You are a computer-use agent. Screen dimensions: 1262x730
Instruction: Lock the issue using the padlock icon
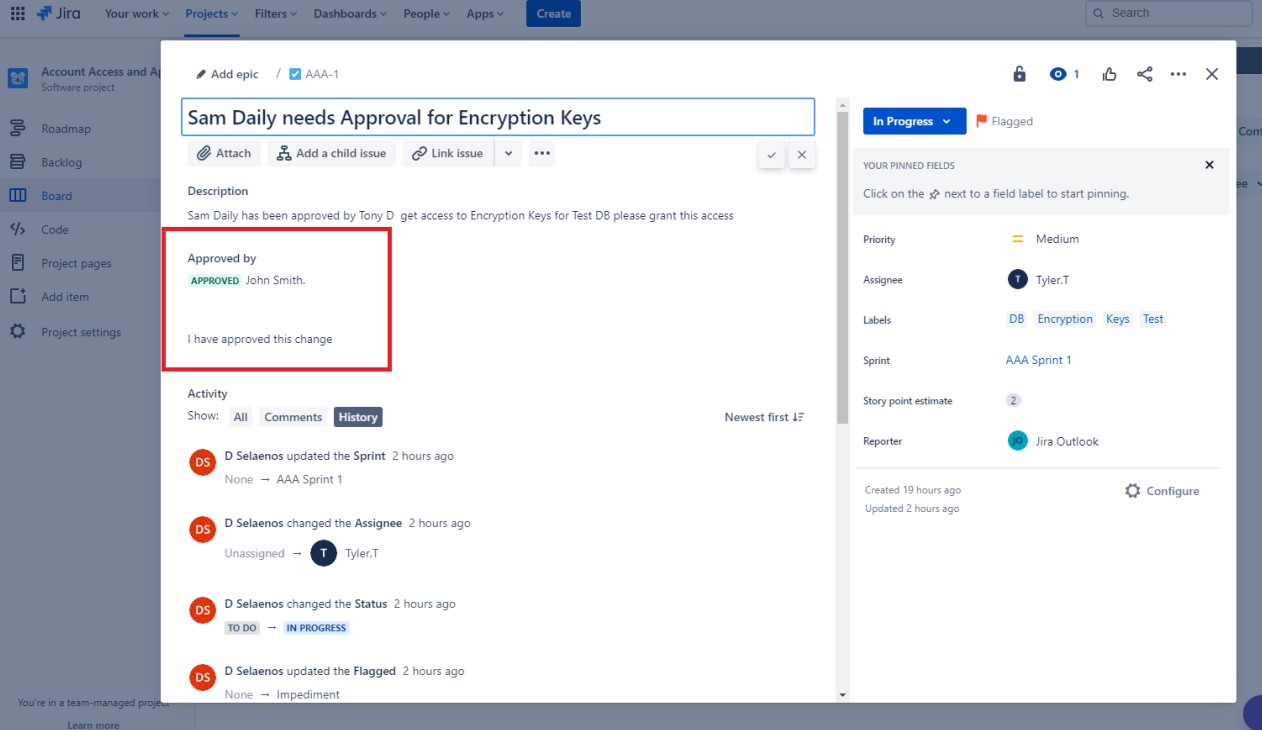click(x=1018, y=73)
